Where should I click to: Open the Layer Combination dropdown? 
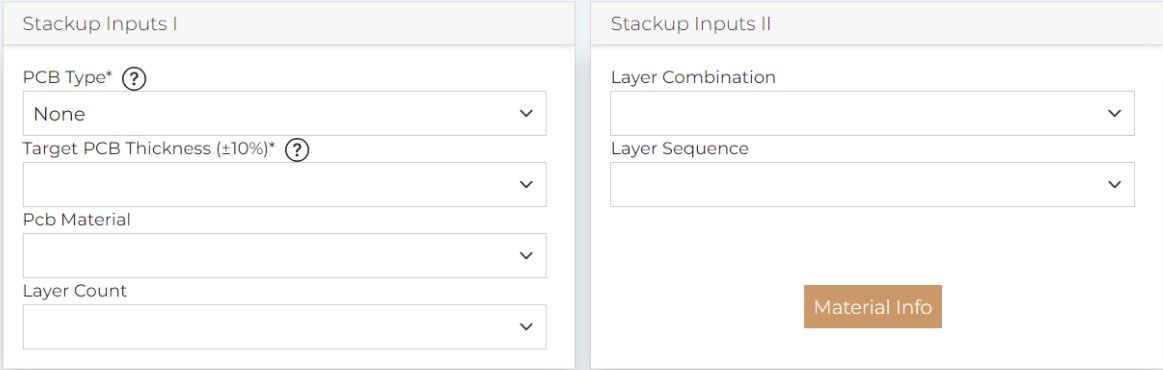[872, 113]
